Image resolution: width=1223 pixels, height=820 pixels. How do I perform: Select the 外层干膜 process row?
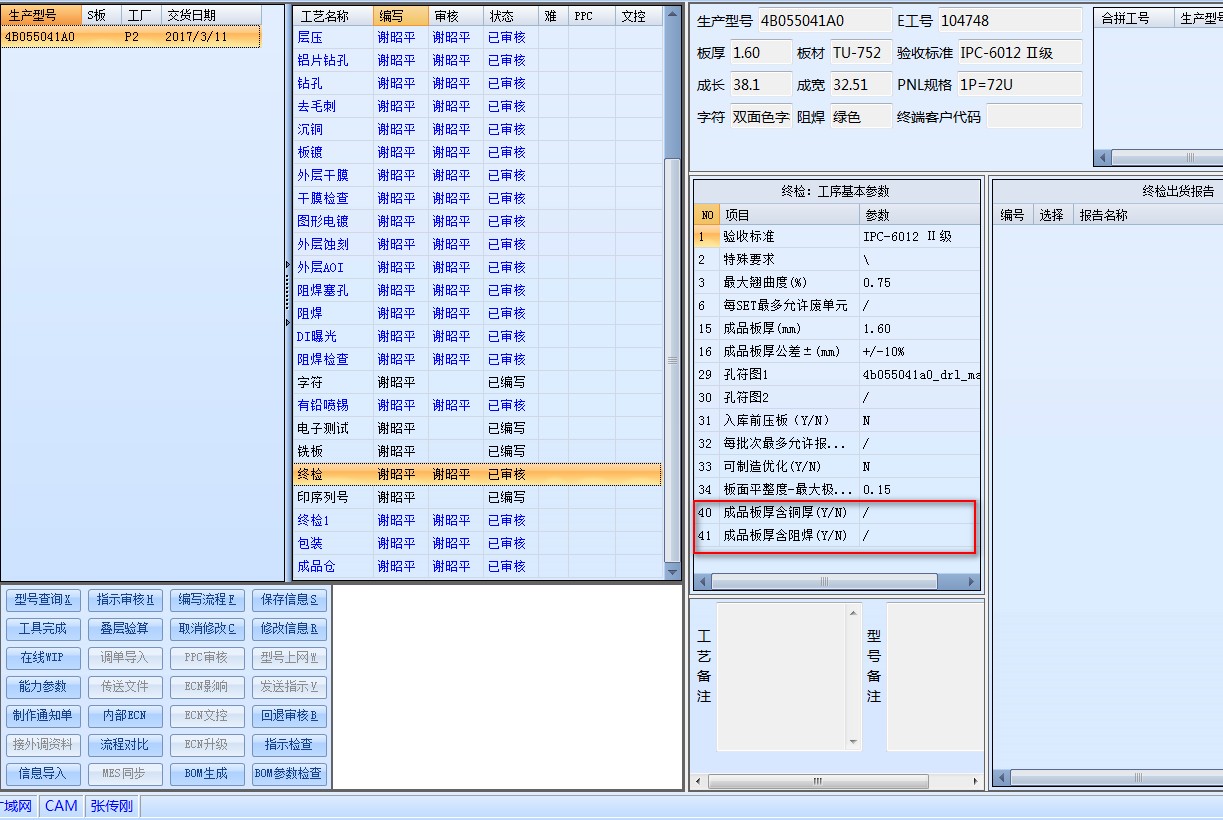tap(478, 175)
